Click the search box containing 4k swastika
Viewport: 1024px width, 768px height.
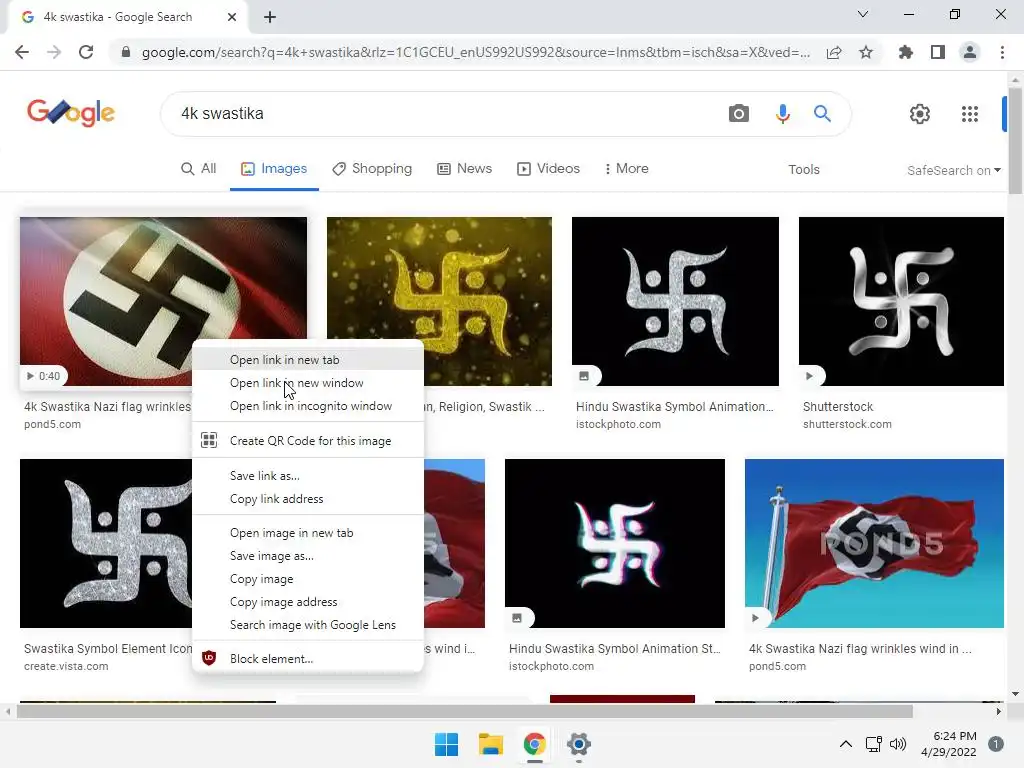tap(444, 114)
